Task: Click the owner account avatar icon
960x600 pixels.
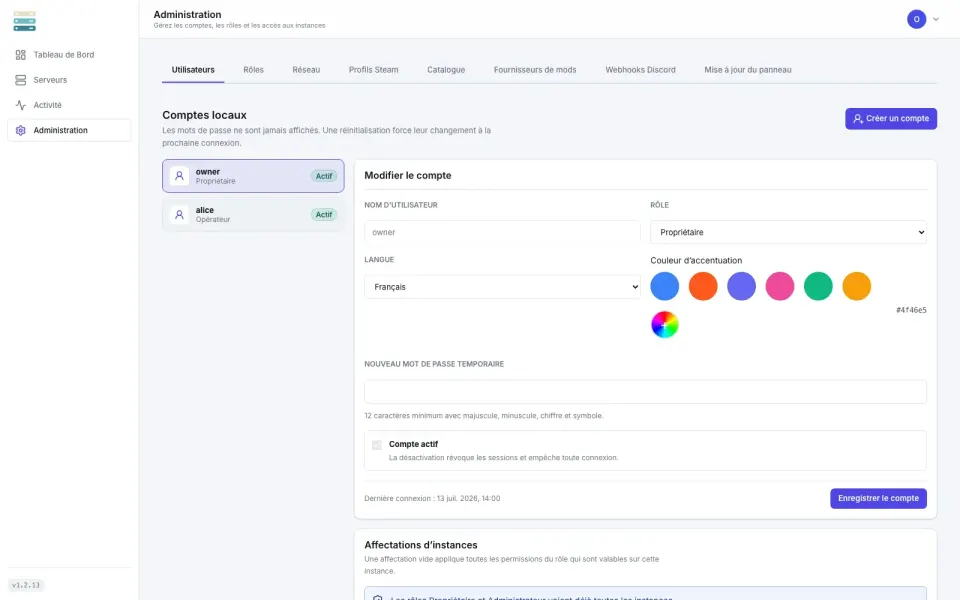Action: click(179, 176)
